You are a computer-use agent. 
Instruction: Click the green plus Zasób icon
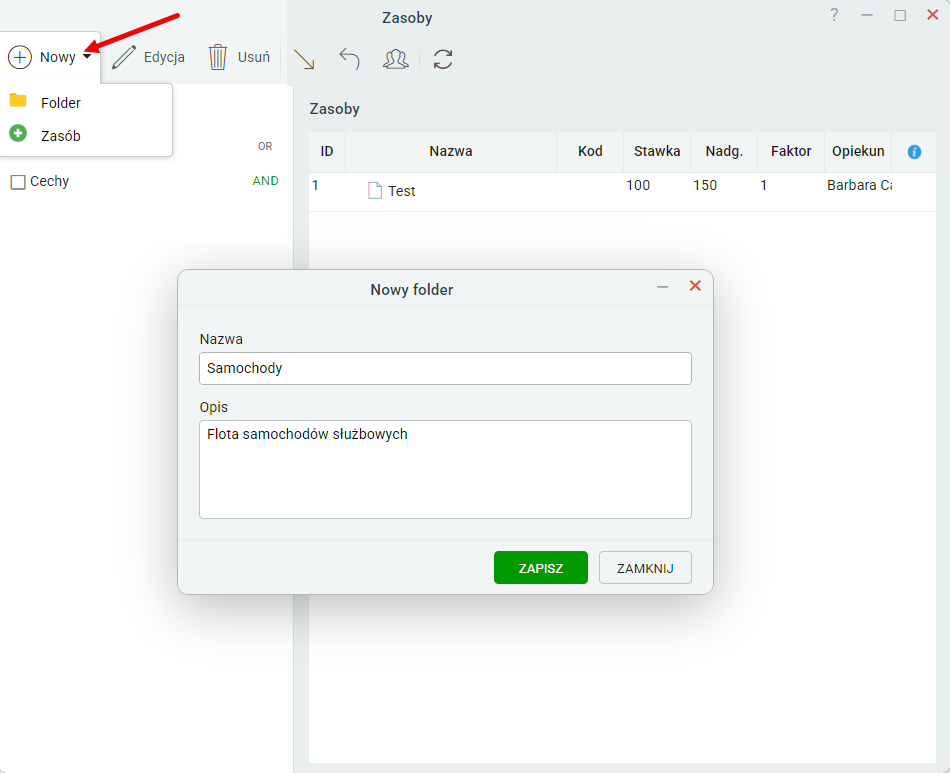coord(18,133)
